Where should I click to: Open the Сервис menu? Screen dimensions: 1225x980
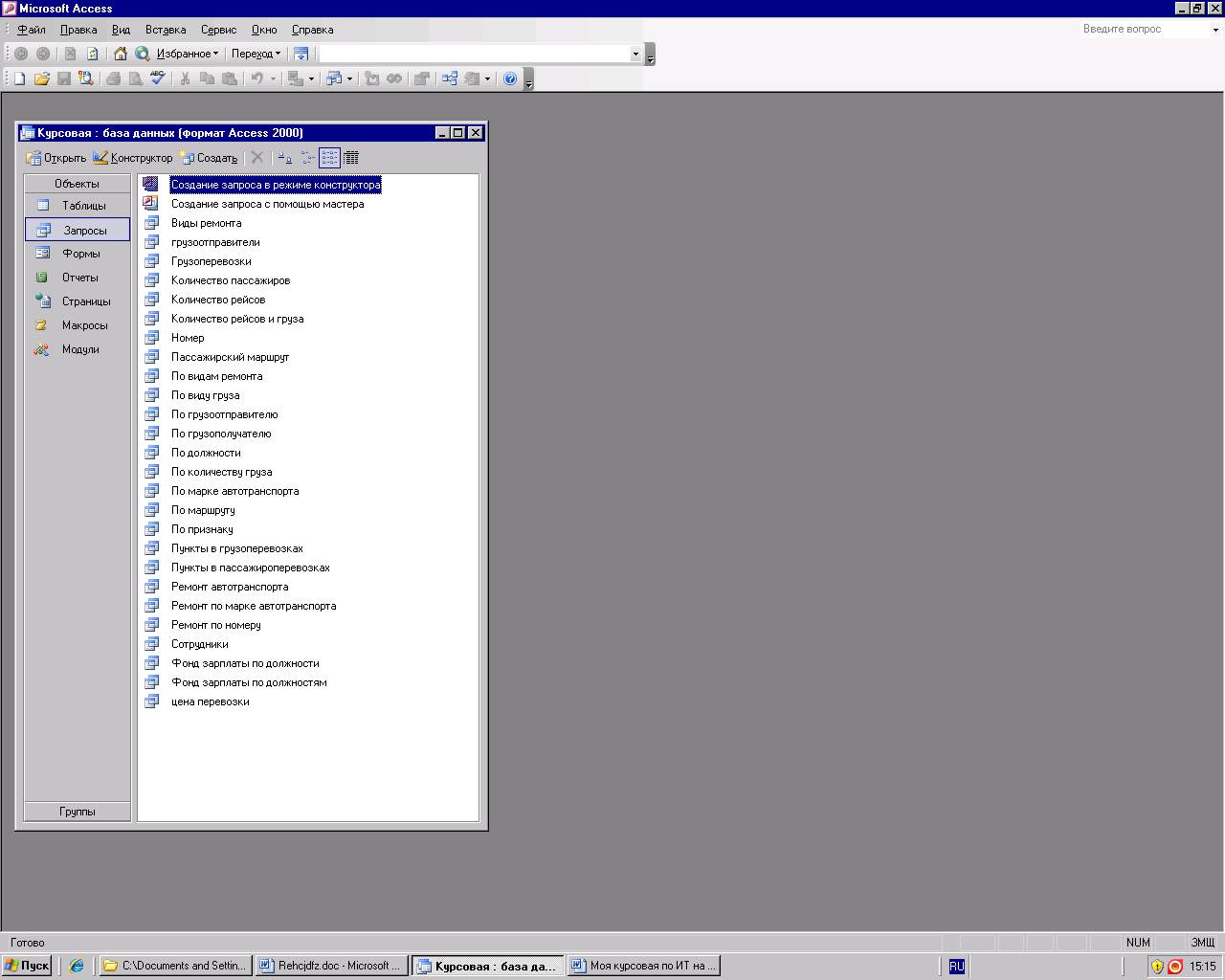tap(218, 30)
